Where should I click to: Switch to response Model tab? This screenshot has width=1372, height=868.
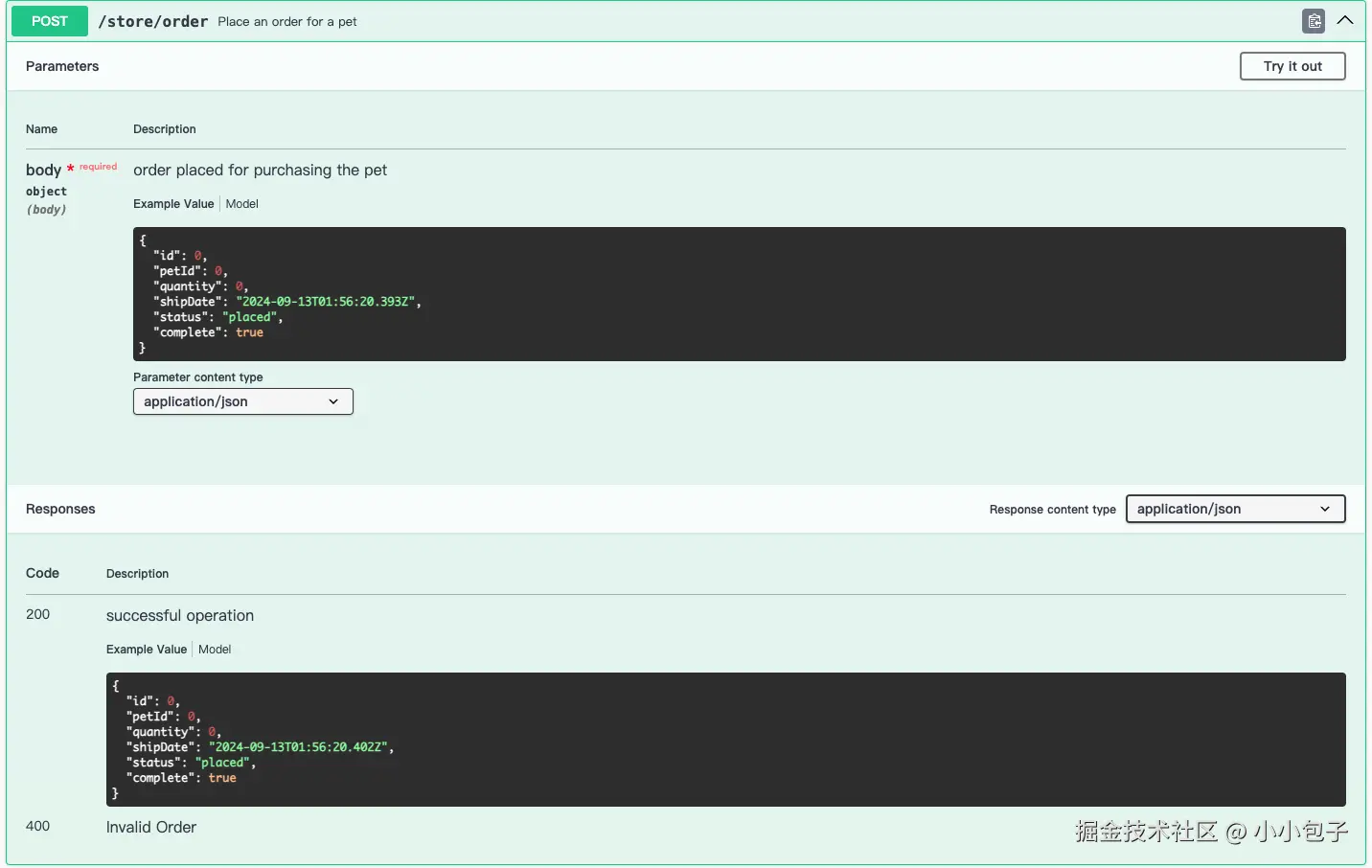pos(215,650)
